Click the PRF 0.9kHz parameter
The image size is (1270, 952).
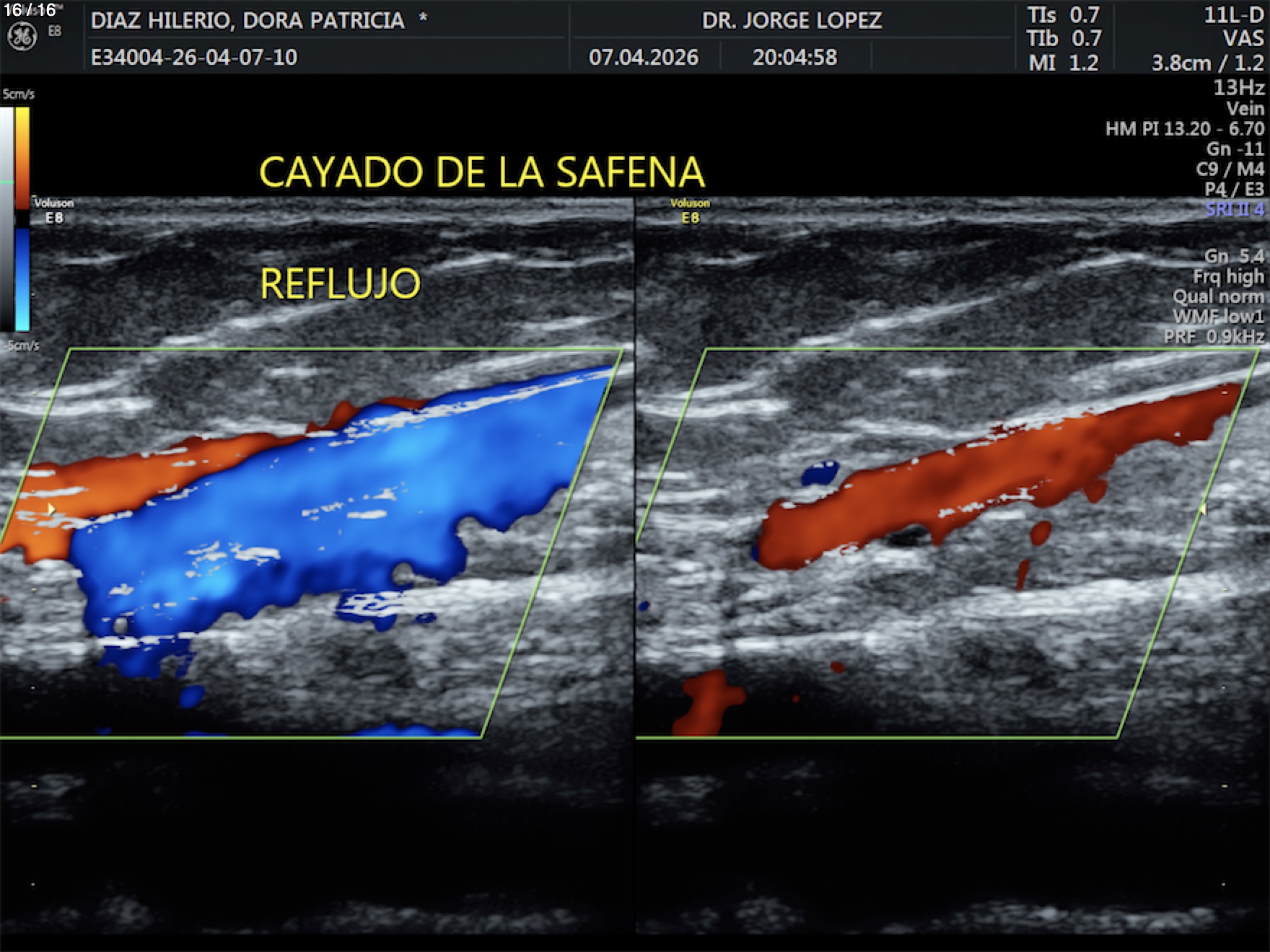point(1214,336)
